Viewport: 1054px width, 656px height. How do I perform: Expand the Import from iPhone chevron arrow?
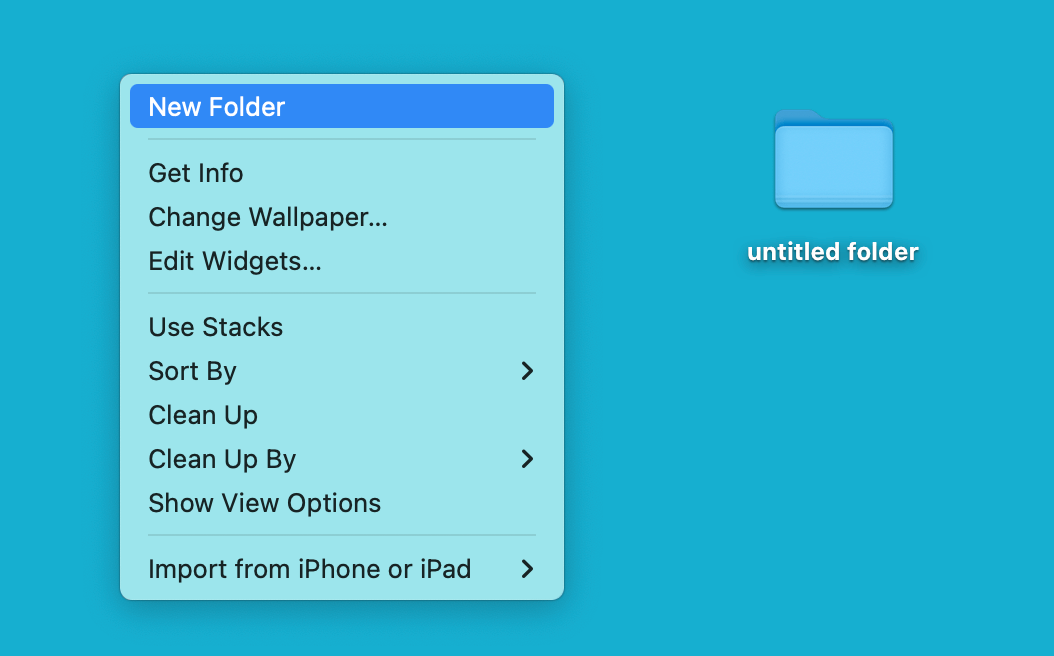(528, 569)
